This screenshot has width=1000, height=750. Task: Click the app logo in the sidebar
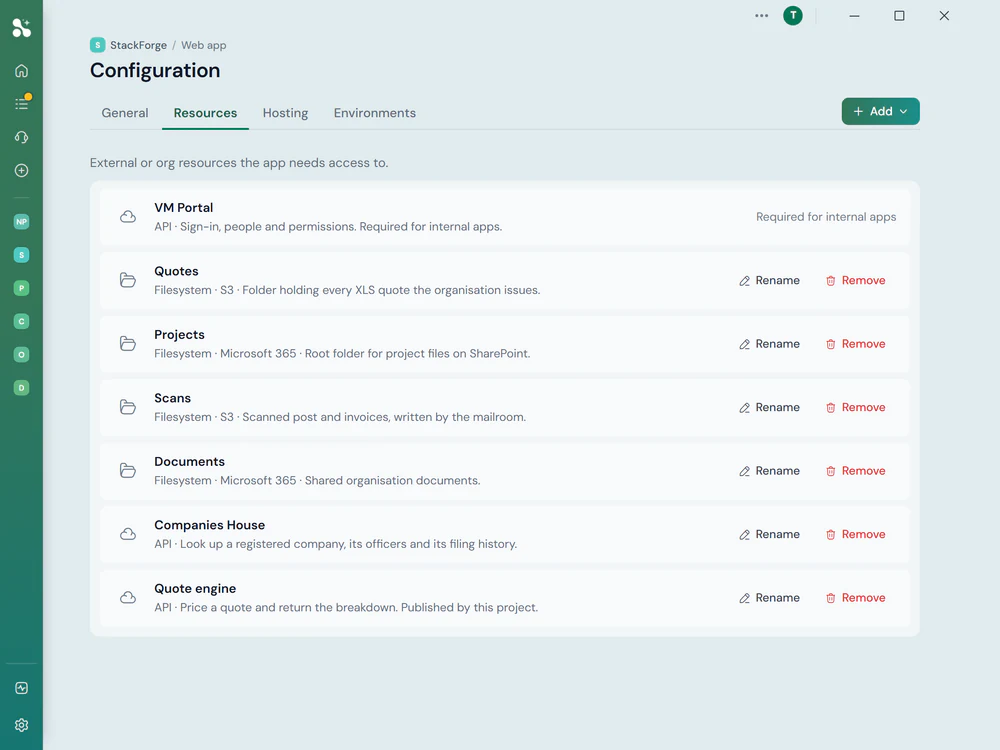tap(22, 28)
